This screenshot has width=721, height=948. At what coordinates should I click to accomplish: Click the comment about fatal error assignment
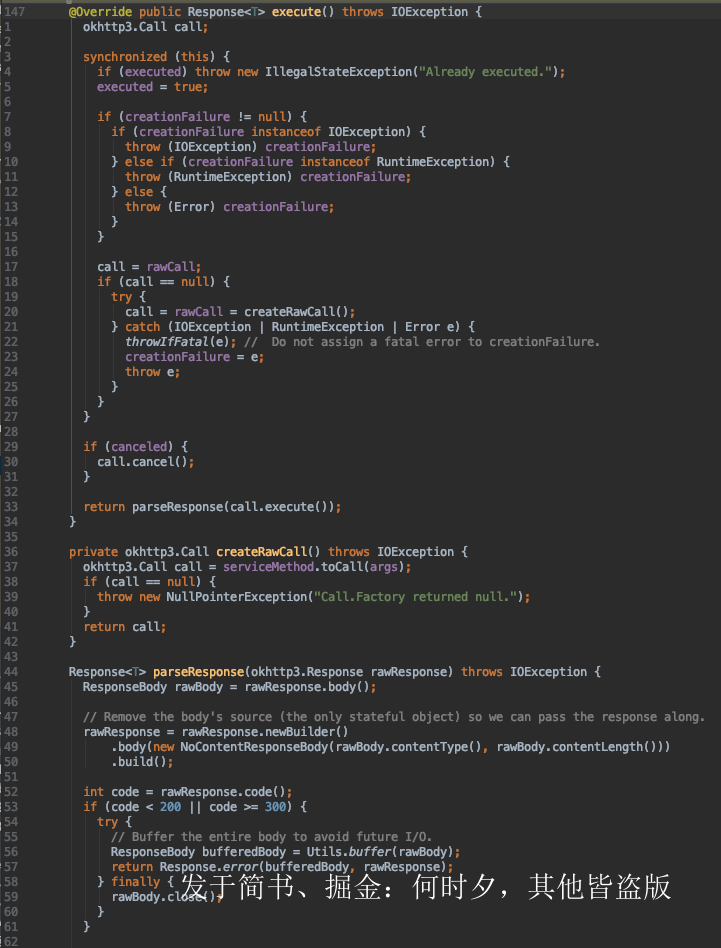click(x=435, y=341)
